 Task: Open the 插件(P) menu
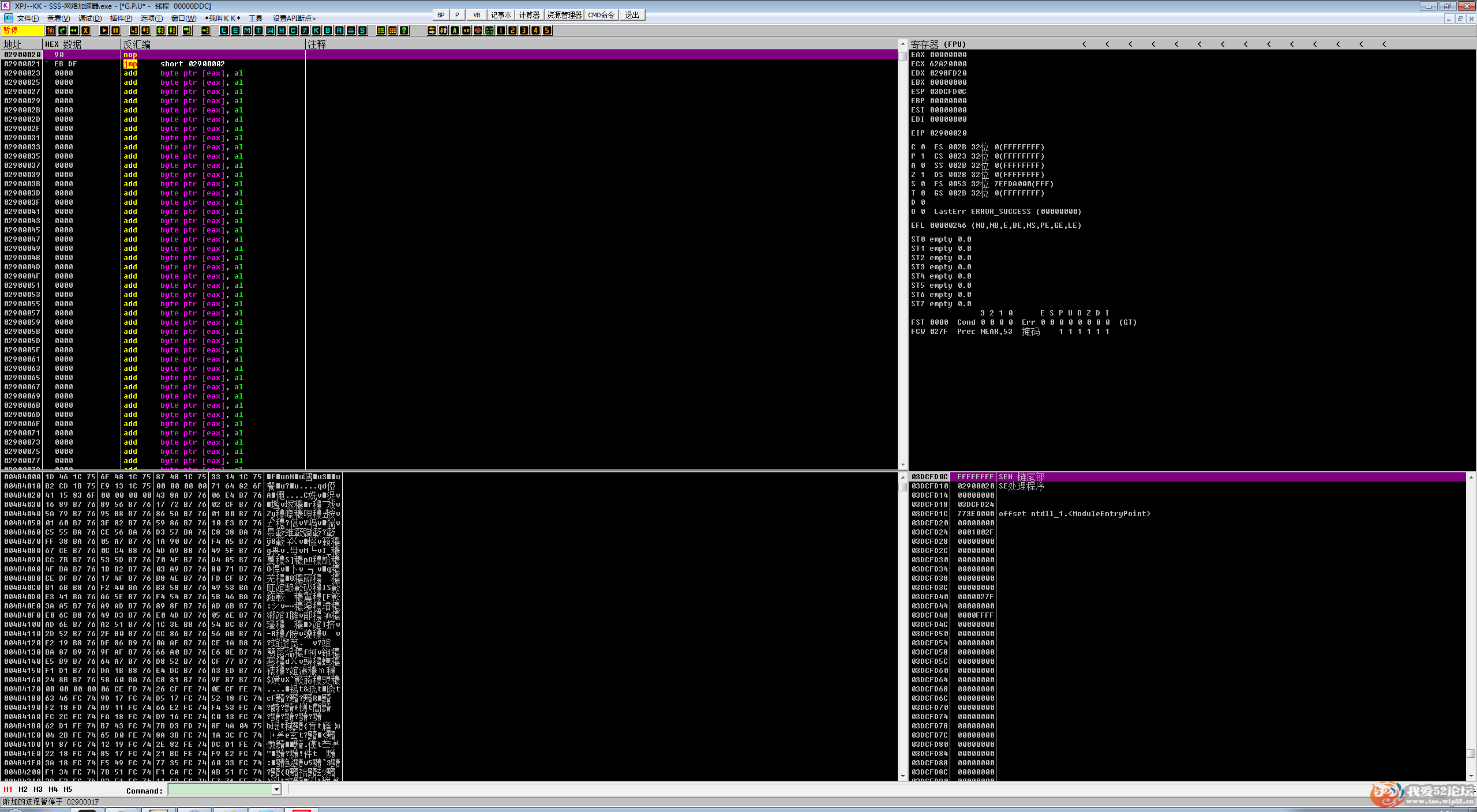[x=121, y=18]
